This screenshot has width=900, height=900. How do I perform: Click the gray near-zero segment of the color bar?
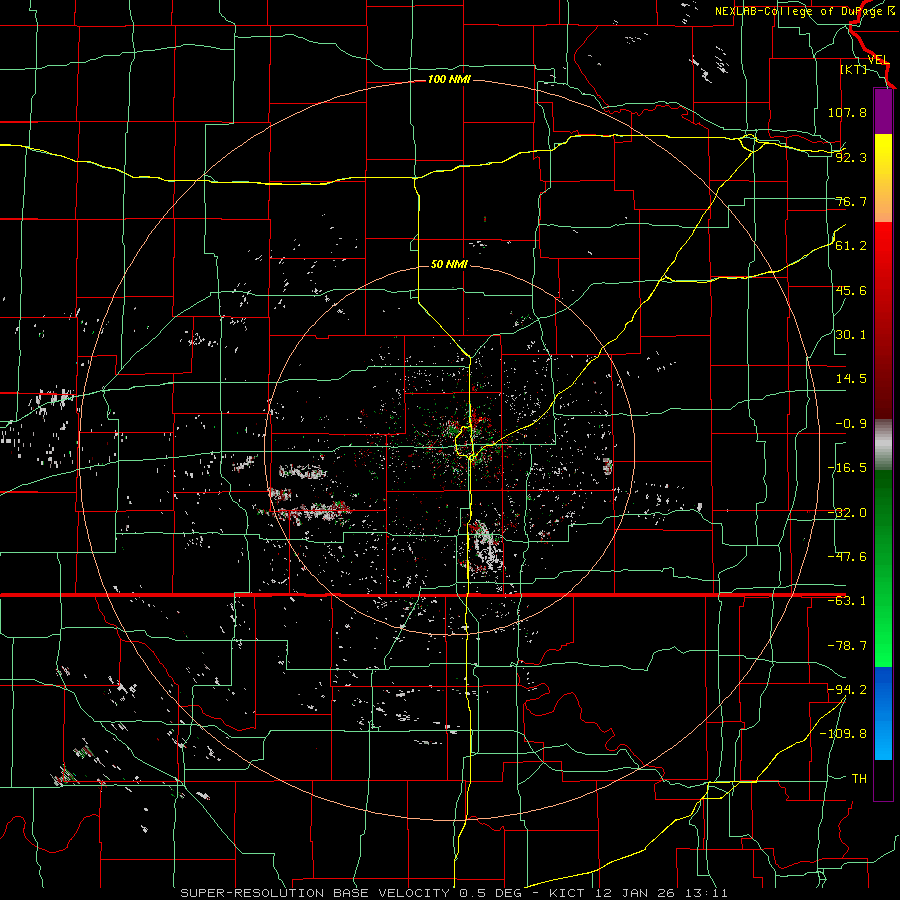[883, 444]
